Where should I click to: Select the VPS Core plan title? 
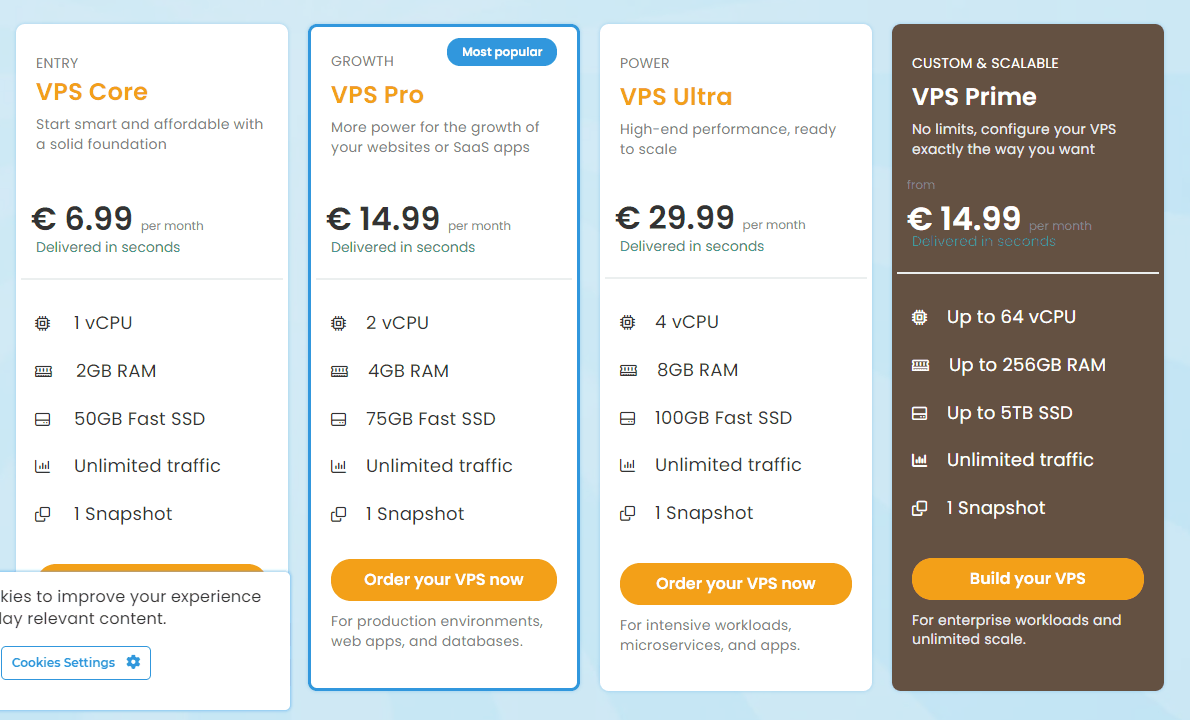point(92,92)
